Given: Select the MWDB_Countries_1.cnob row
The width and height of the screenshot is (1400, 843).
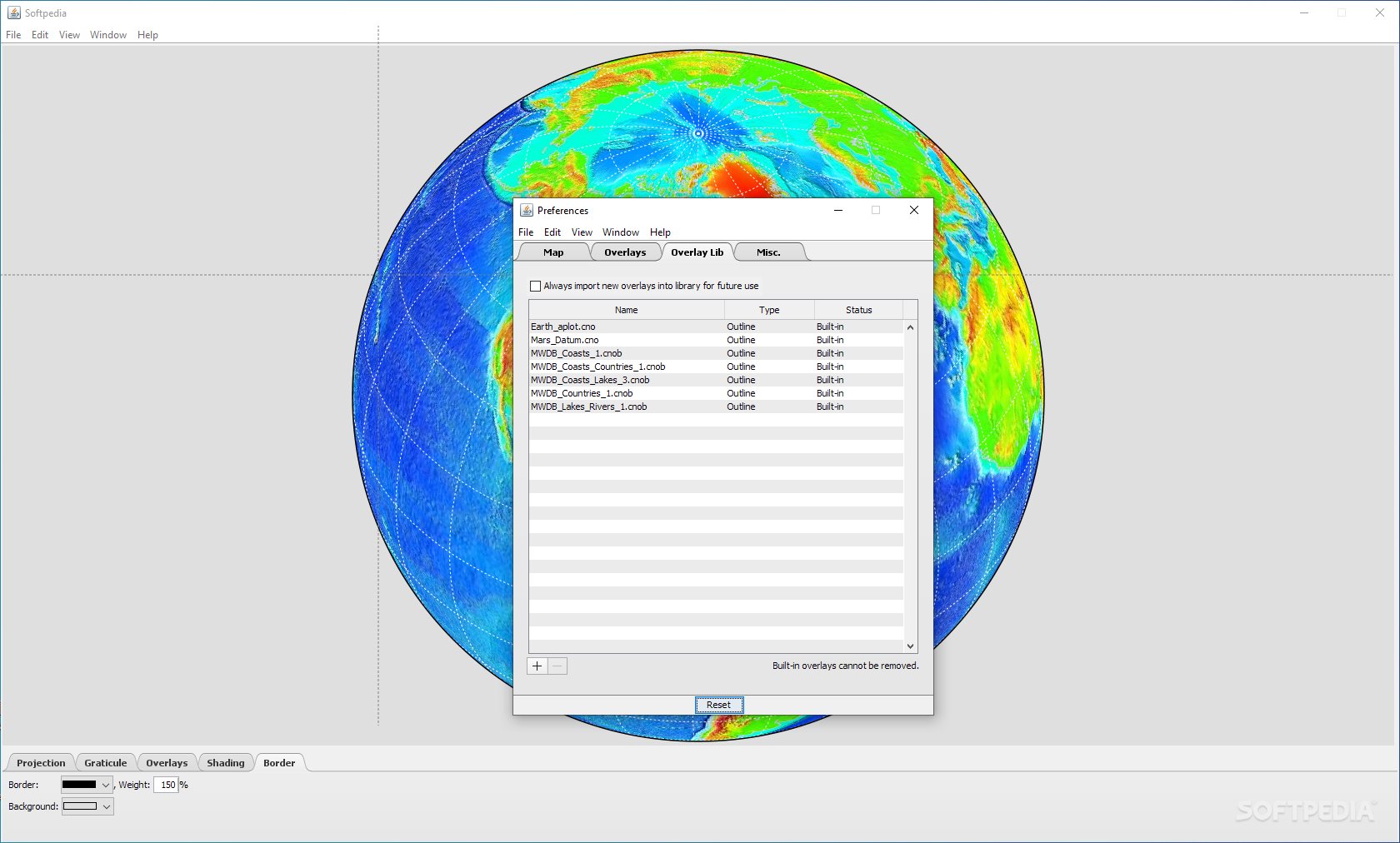Looking at the screenshot, I should click(x=716, y=393).
